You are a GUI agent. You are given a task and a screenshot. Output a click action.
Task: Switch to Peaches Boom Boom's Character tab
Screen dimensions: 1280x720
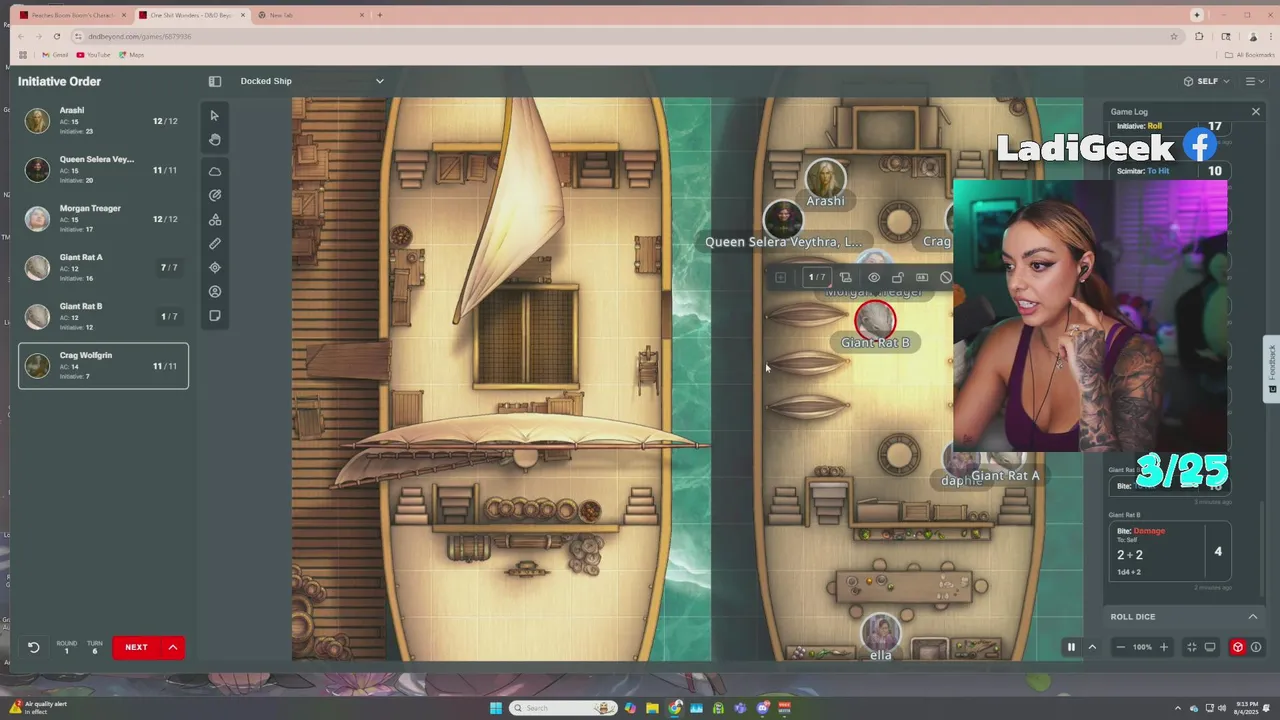coord(73,15)
